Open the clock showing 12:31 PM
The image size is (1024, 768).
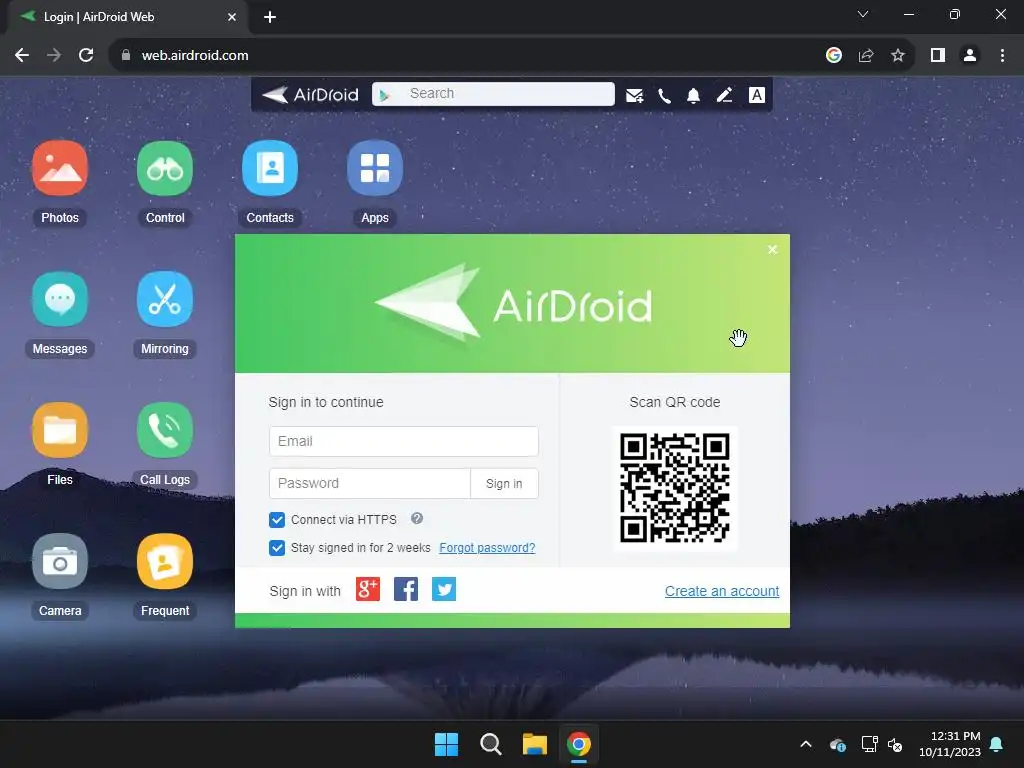(950, 744)
